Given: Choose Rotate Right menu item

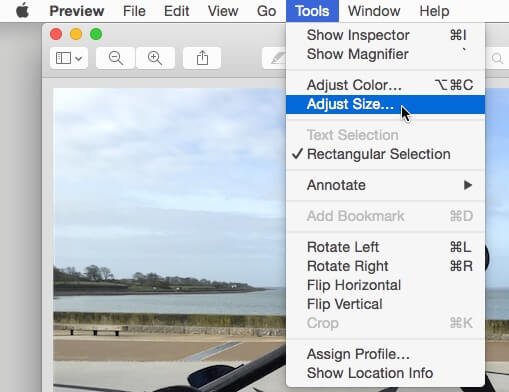Looking at the screenshot, I should point(385,266).
